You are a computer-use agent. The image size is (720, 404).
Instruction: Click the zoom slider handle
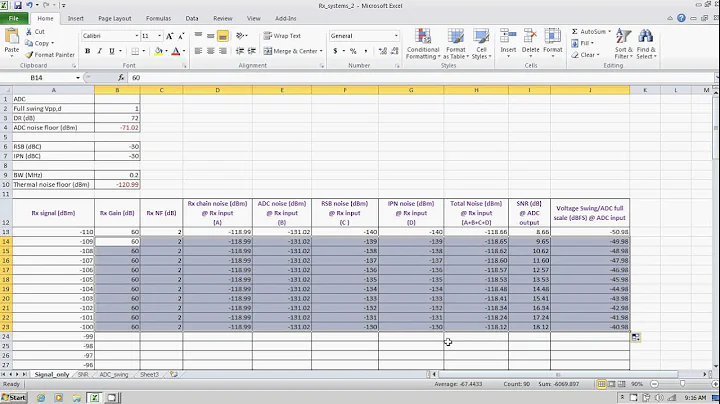[682, 384]
